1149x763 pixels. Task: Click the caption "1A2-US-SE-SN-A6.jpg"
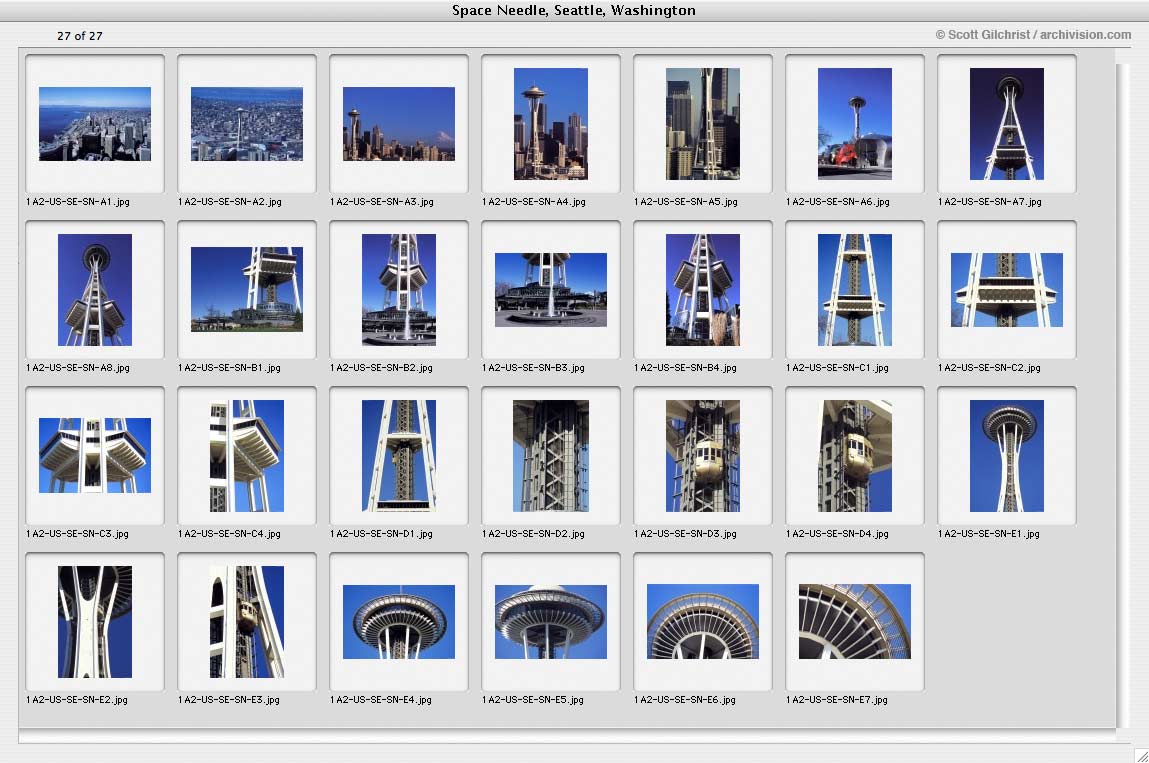(x=838, y=202)
